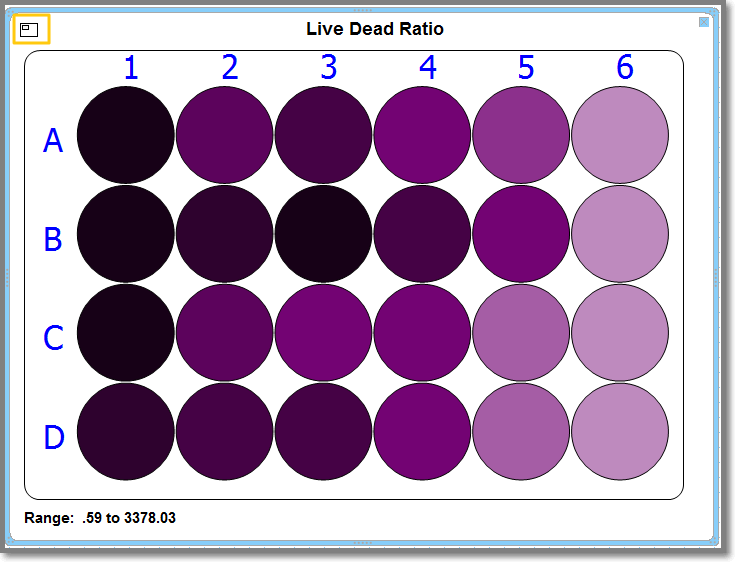Image resolution: width=735 pixels, height=562 pixels.
Task: Select well A1
Action: coord(126,135)
